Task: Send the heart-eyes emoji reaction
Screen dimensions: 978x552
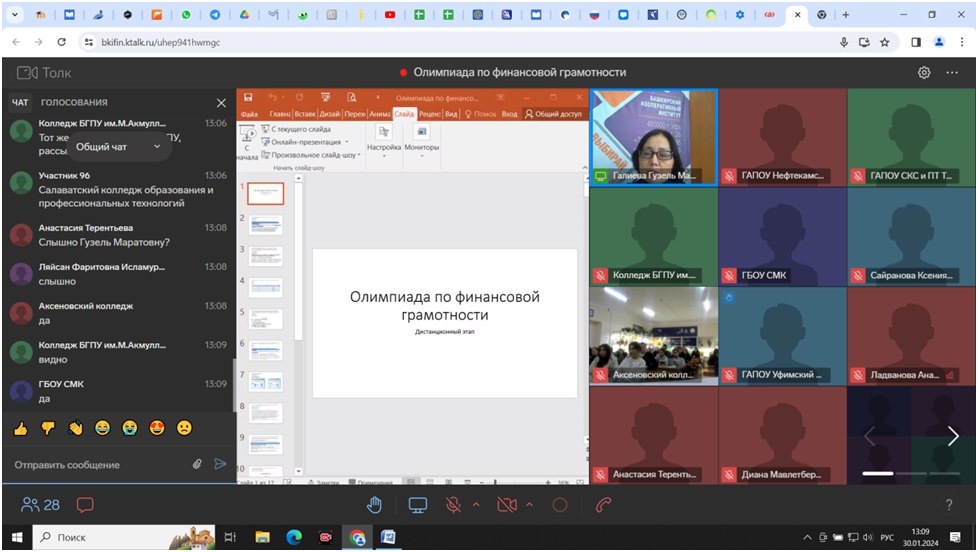Action: coord(156,428)
